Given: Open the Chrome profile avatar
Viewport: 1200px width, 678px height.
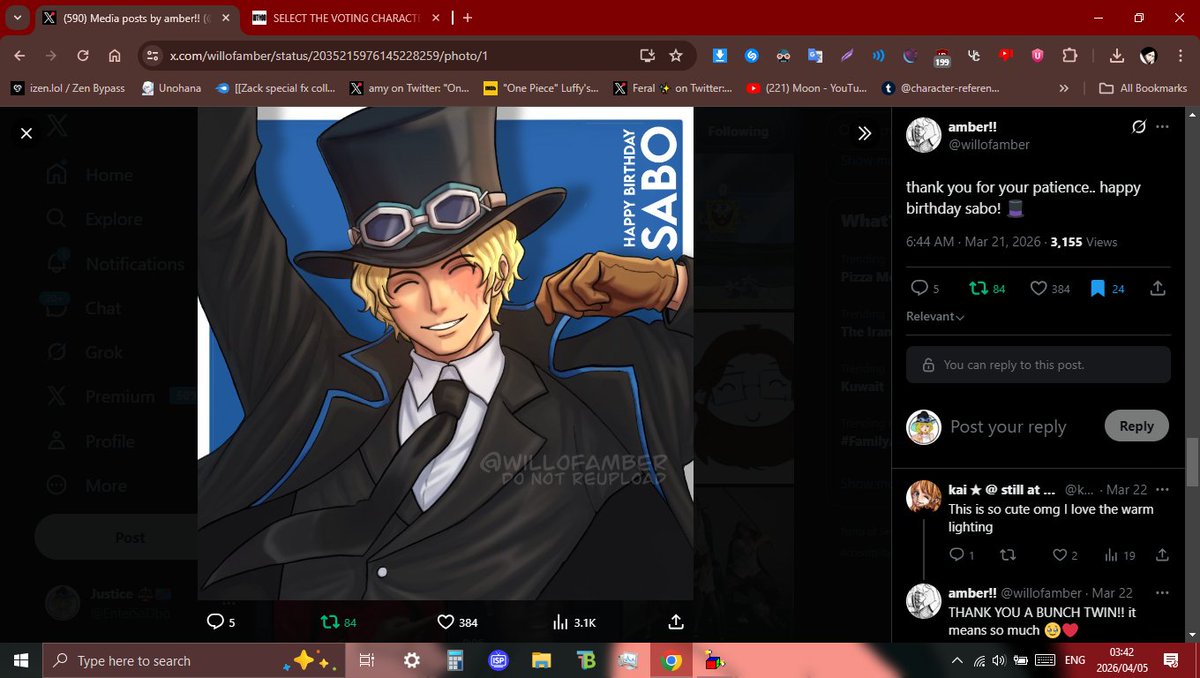Looking at the screenshot, I should (x=1149, y=56).
